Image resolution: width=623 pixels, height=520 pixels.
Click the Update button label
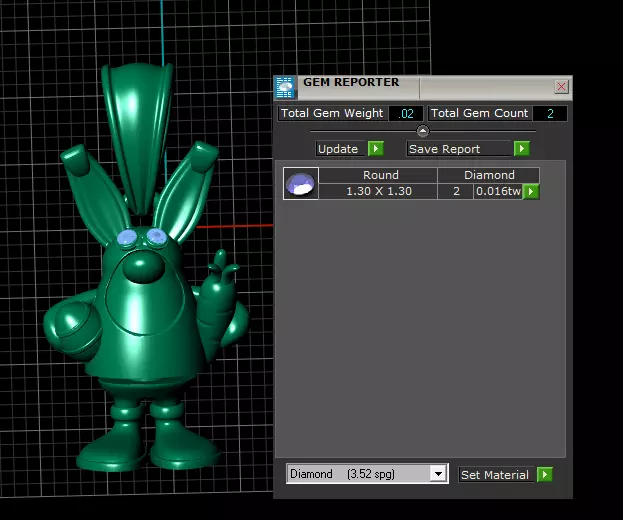[x=338, y=149]
